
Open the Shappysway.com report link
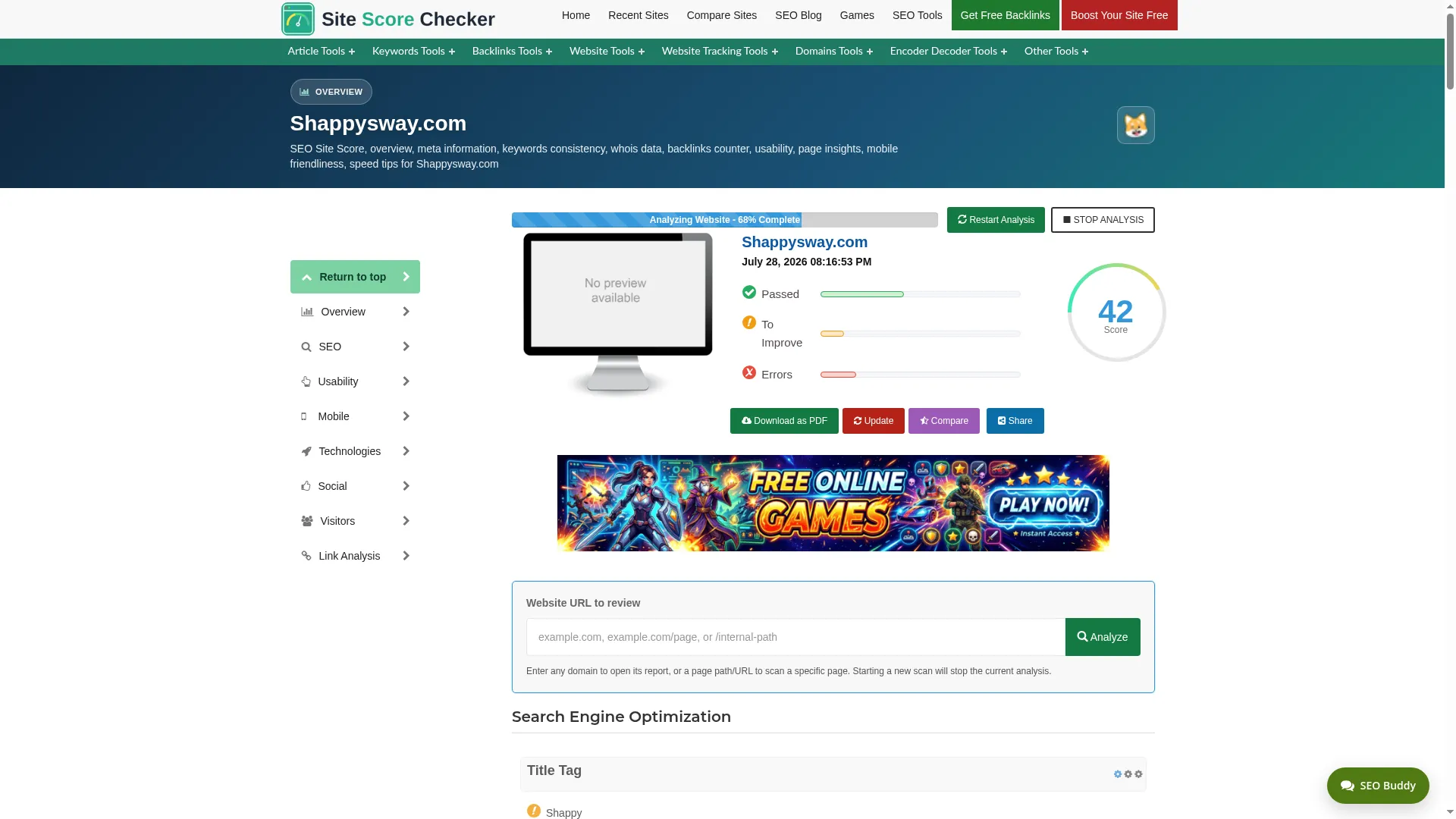(x=804, y=242)
